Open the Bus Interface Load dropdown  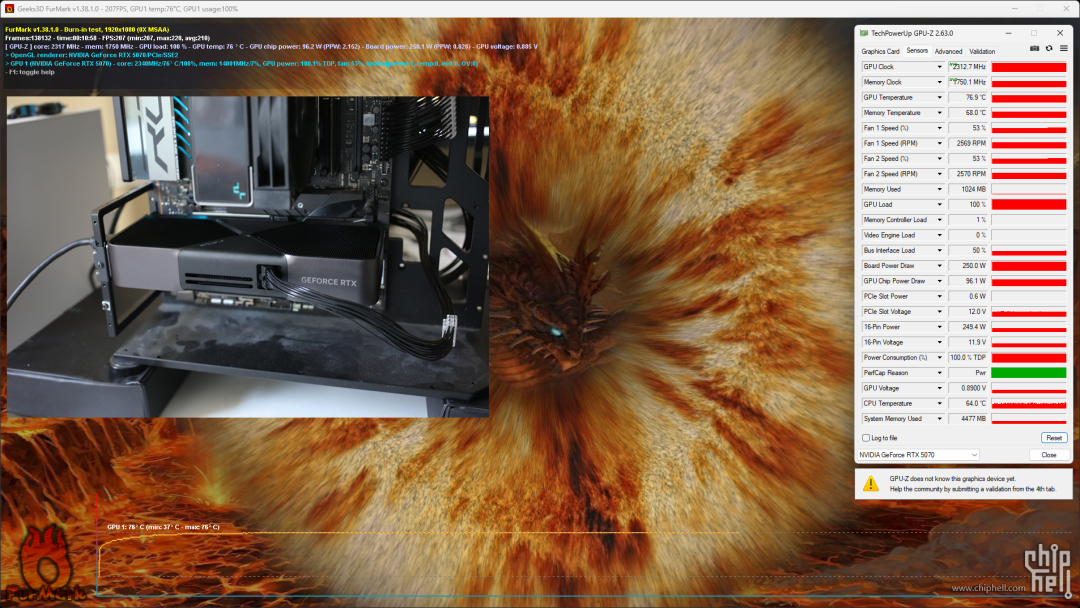point(939,251)
